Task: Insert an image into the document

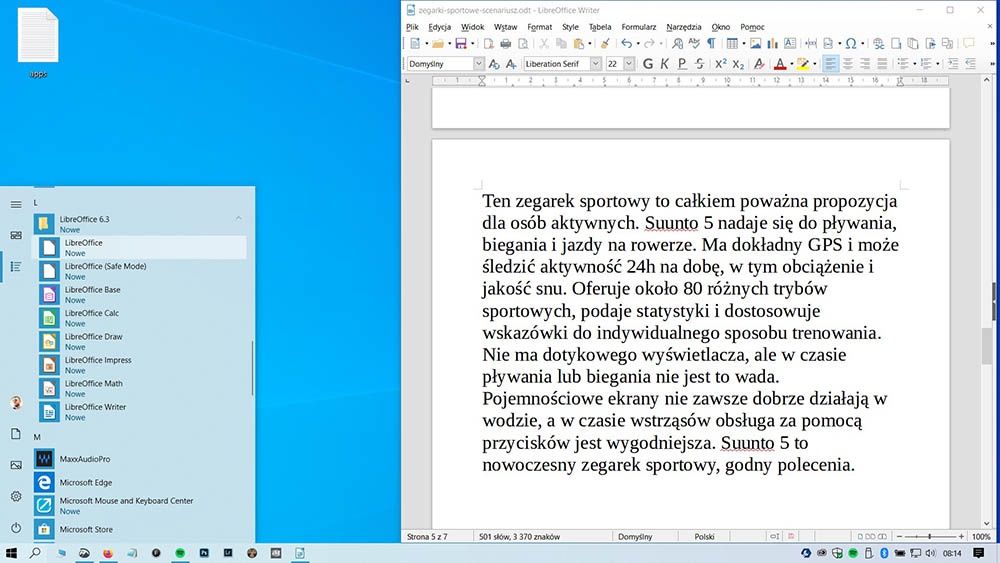Action: 756,43
